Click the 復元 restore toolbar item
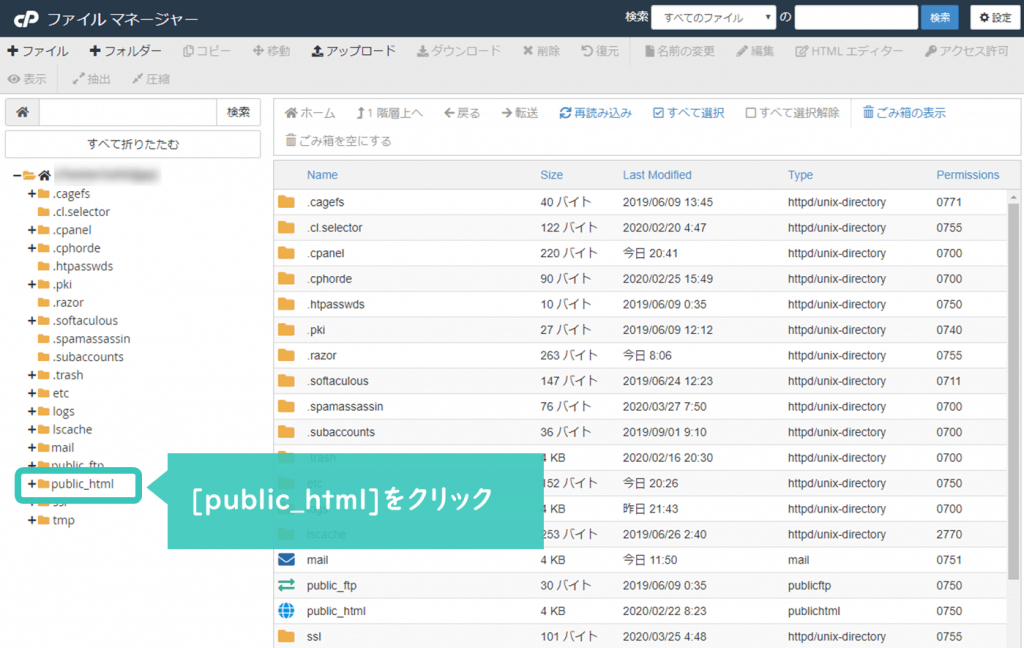This screenshot has height=648, width=1024. [x=600, y=51]
